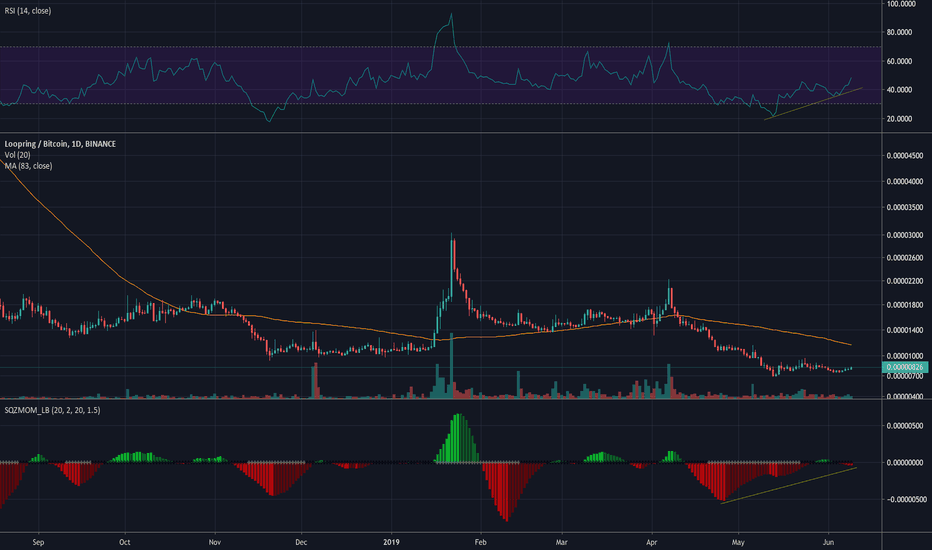Image resolution: width=932 pixels, height=550 pixels.
Task: Select the rising trendline under the RSI curve
Action: click(813, 103)
